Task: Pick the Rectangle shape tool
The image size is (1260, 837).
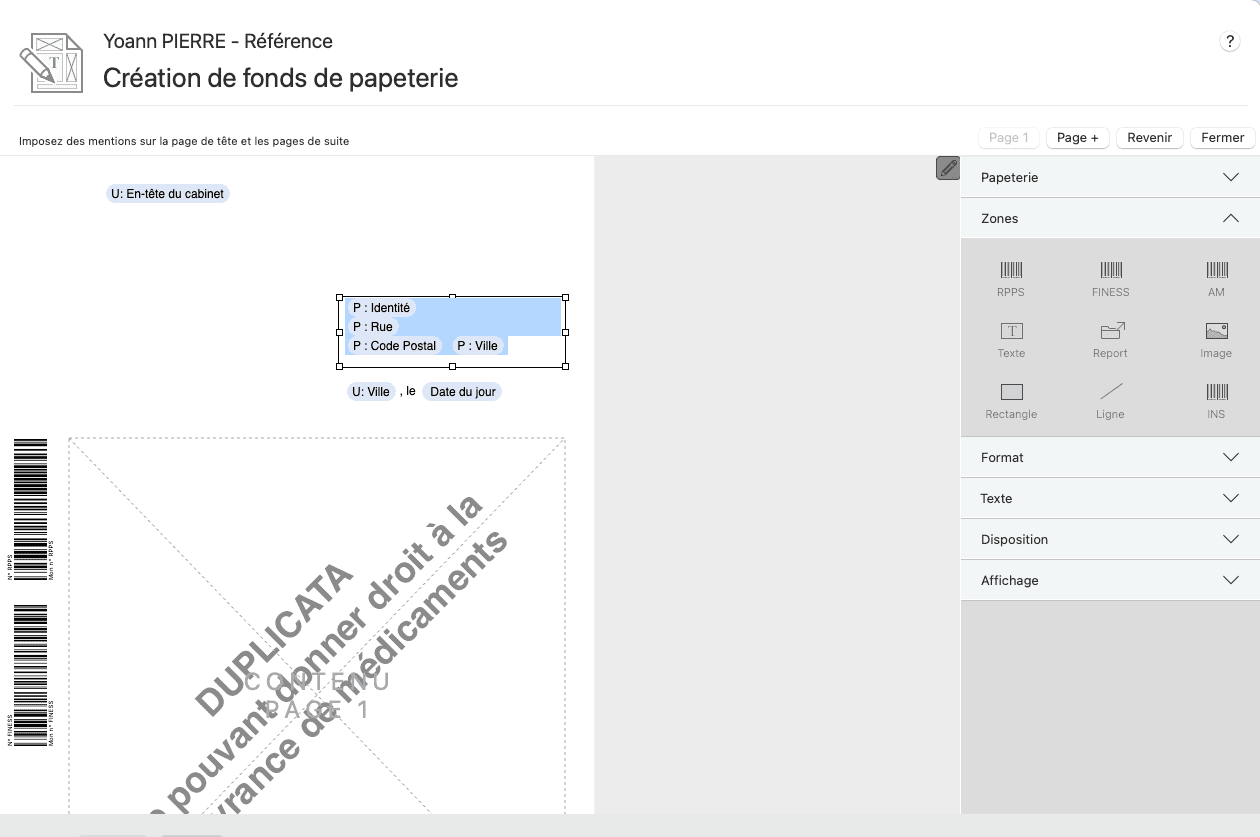Action: [x=1011, y=400]
